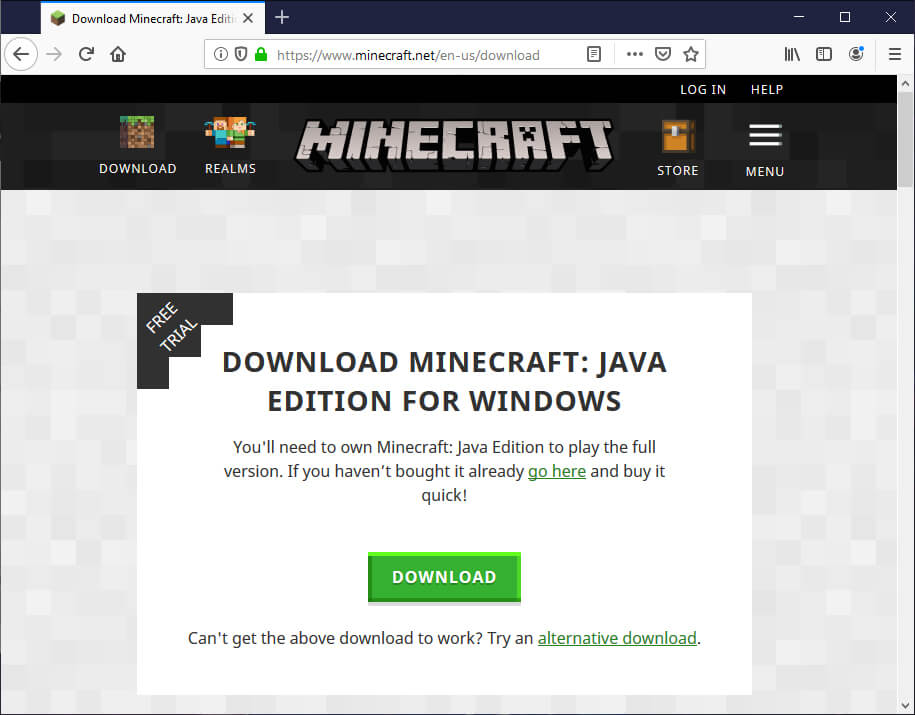
Task: Open the HELP link
Action: (x=767, y=89)
